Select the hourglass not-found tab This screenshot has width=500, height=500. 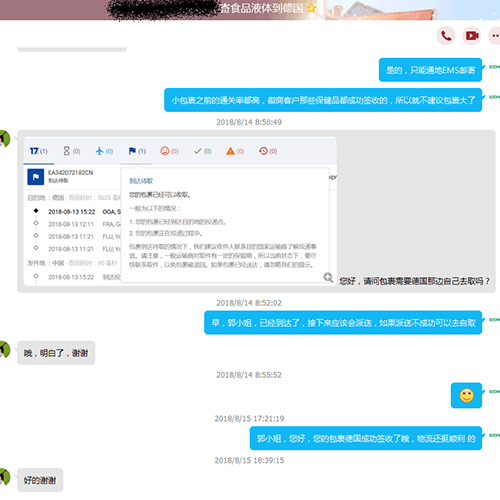click(72, 151)
